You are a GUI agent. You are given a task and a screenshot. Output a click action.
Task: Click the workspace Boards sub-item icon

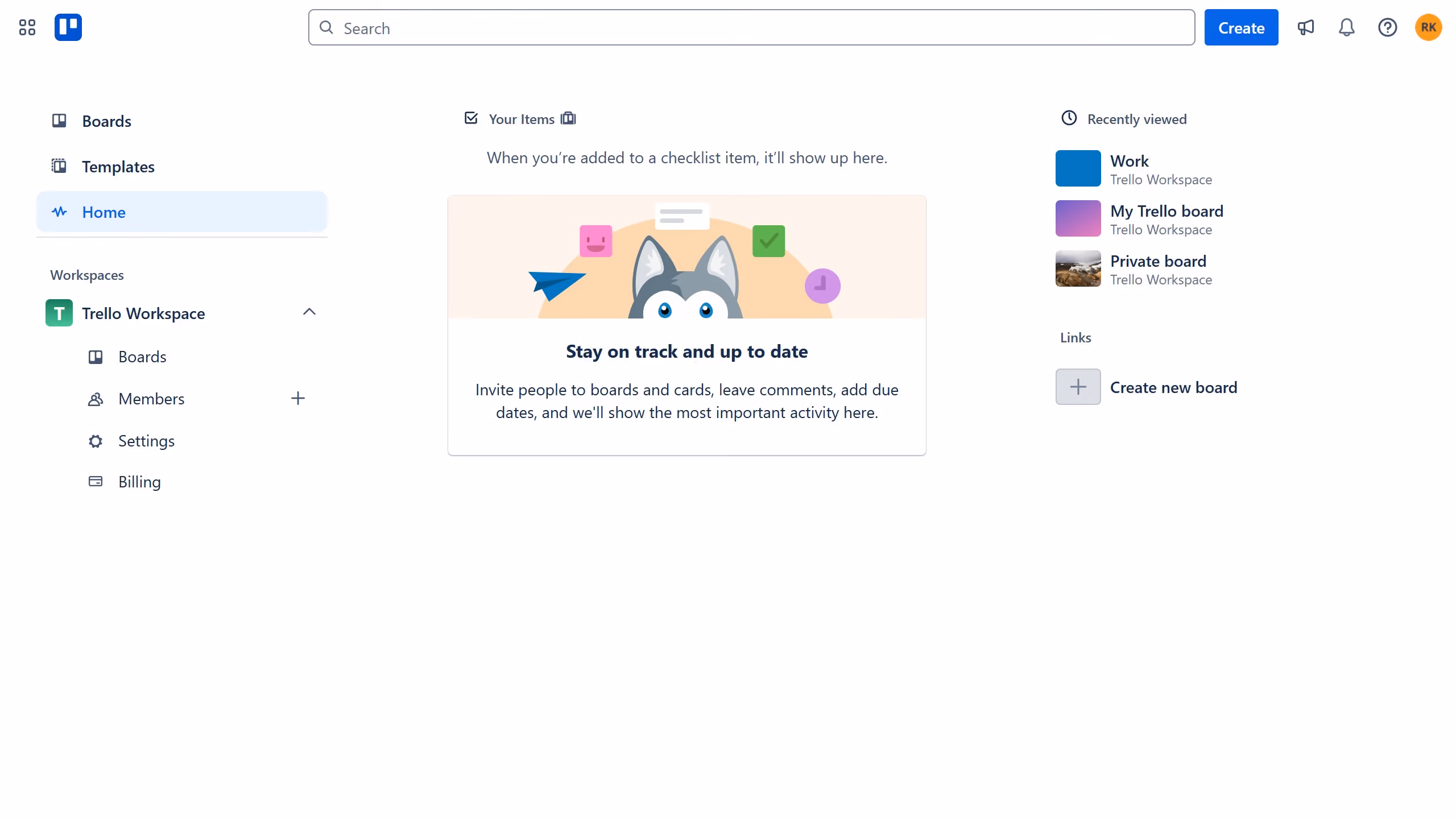[x=96, y=357]
